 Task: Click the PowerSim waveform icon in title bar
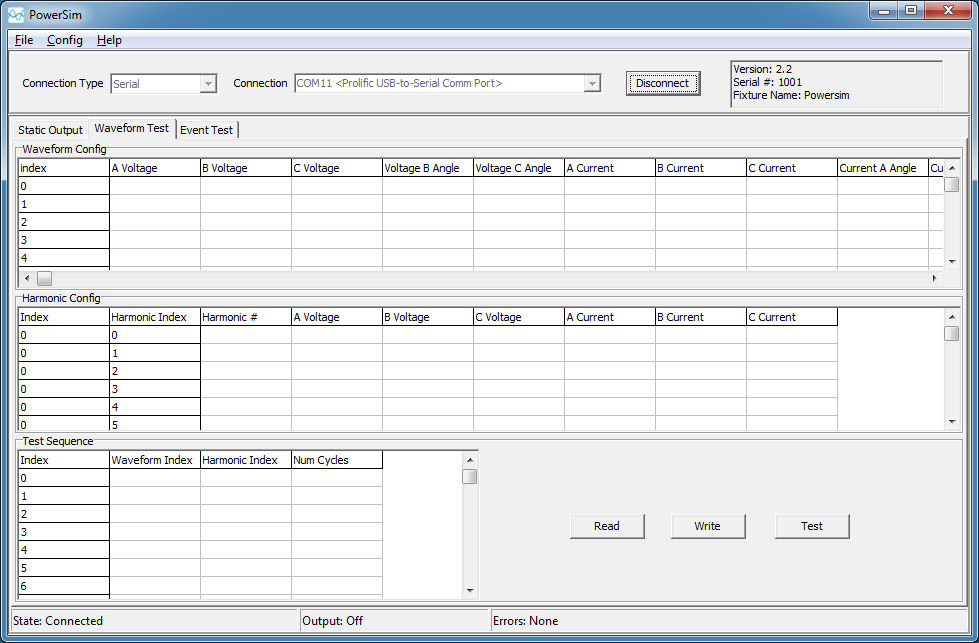(16, 14)
